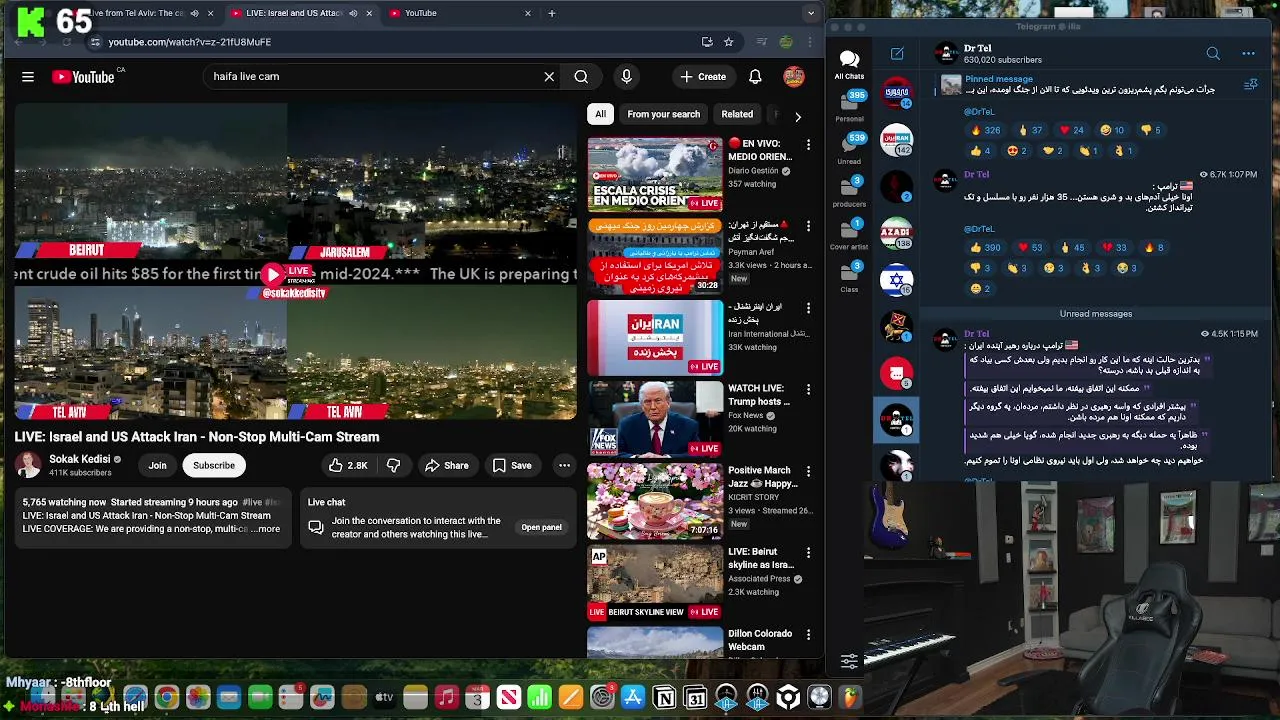Viewport: 1280px width, 720px height.
Task: Open Telegram chat with Israel flag avatar
Action: tap(897, 280)
